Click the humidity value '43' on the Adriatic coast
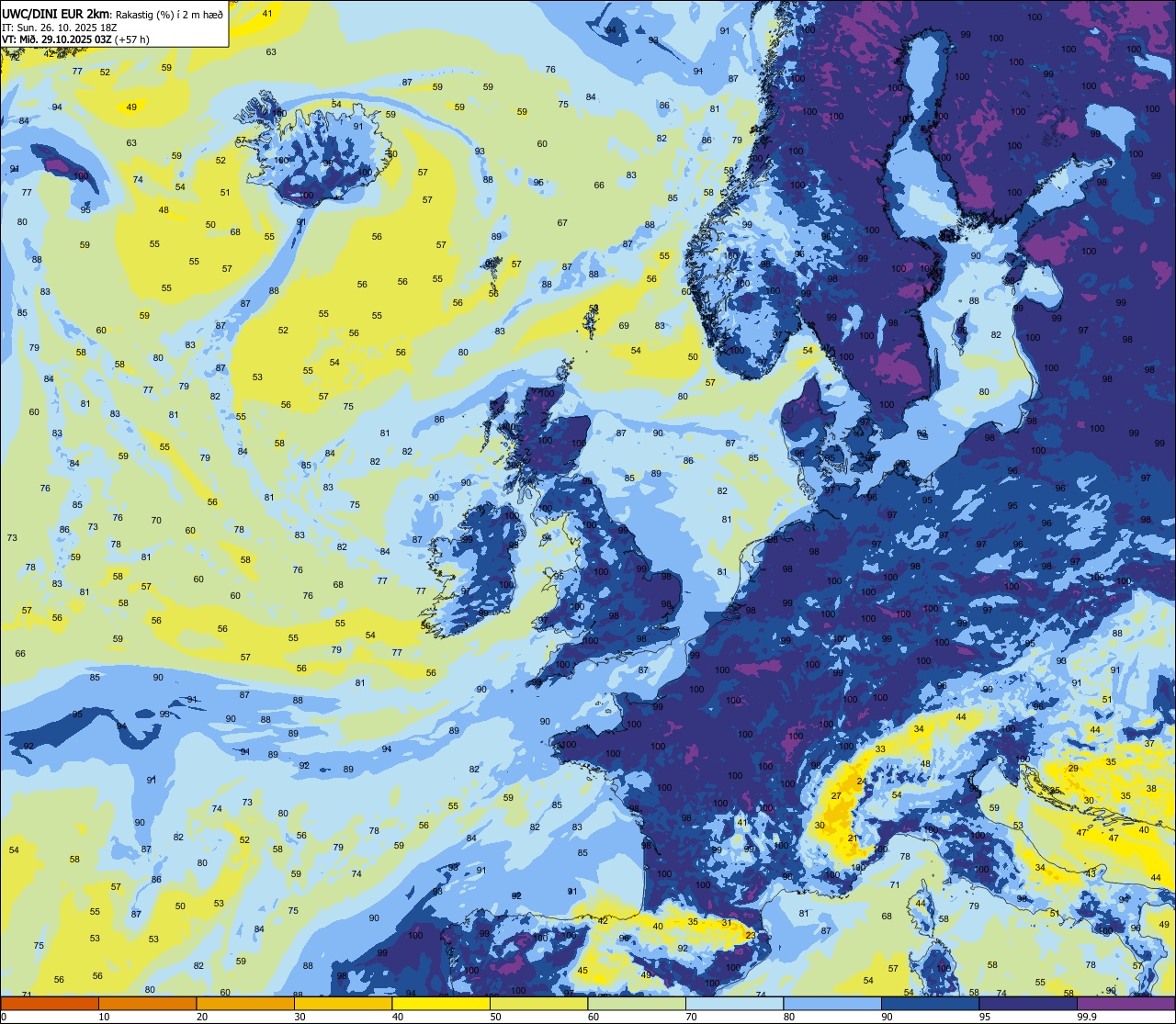 (x=1091, y=872)
